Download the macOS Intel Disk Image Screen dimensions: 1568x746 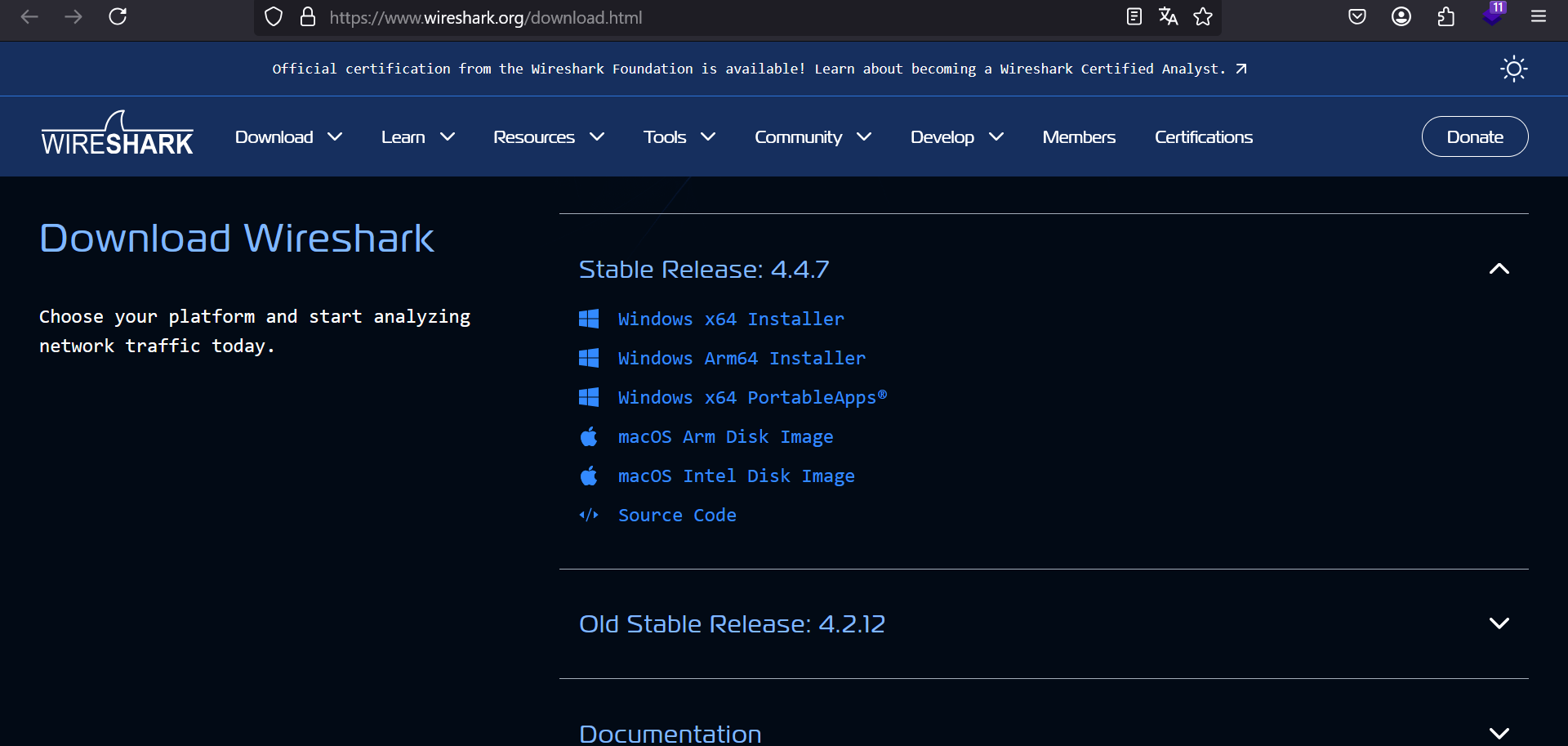click(x=736, y=476)
